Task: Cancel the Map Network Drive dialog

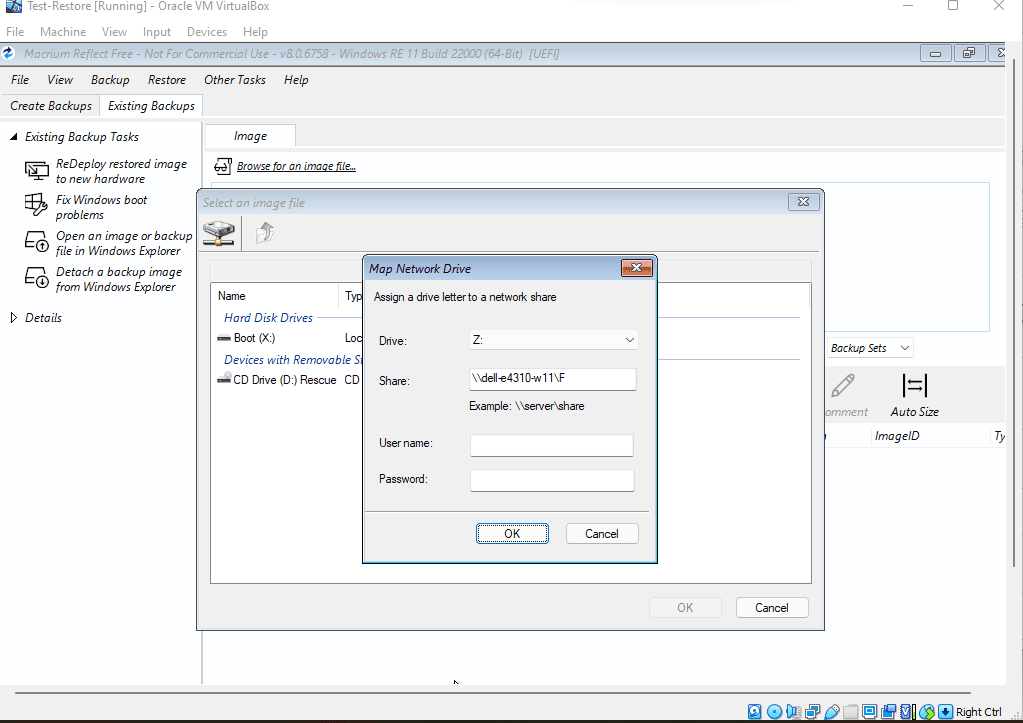Action: pyautogui.click(x=602, y=534)
